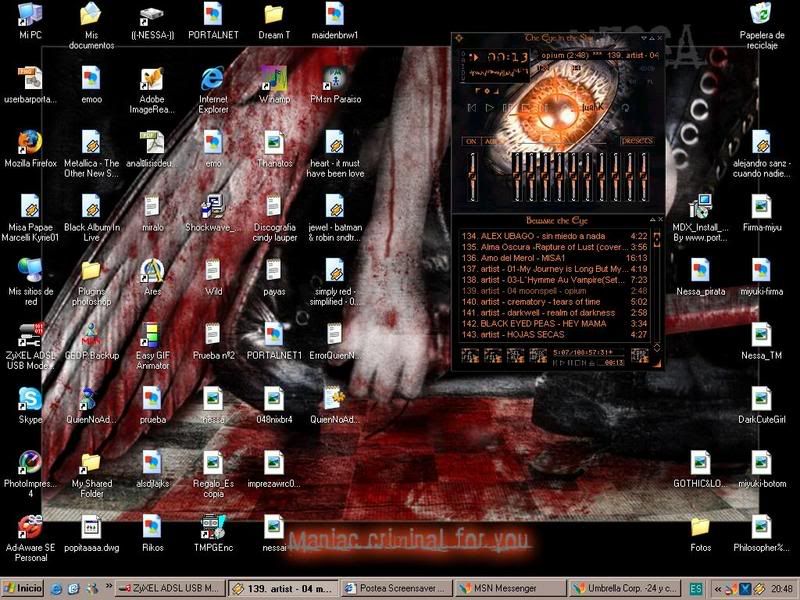Select the Internet Explorer desktop shortcut
Screen dimensions: 800x600
213,90
